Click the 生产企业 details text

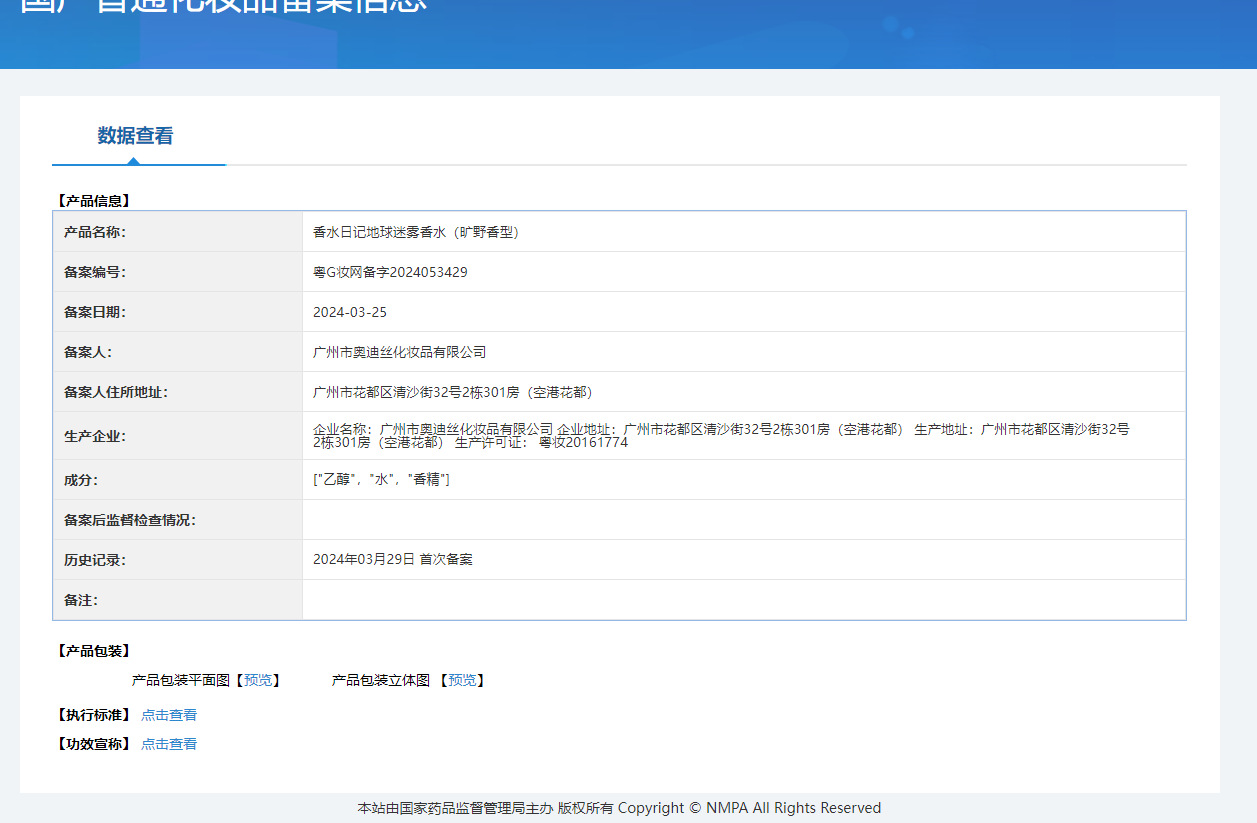(x=721, y=435)
